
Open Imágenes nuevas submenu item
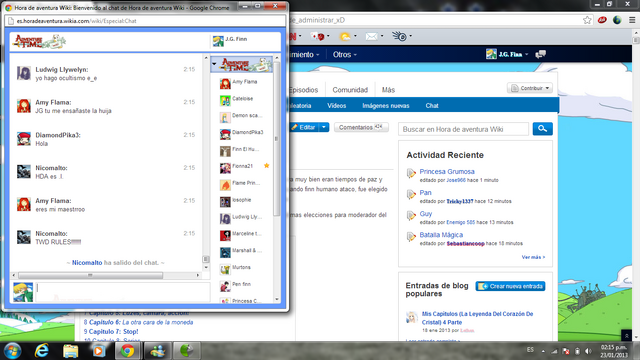(386, 106)
